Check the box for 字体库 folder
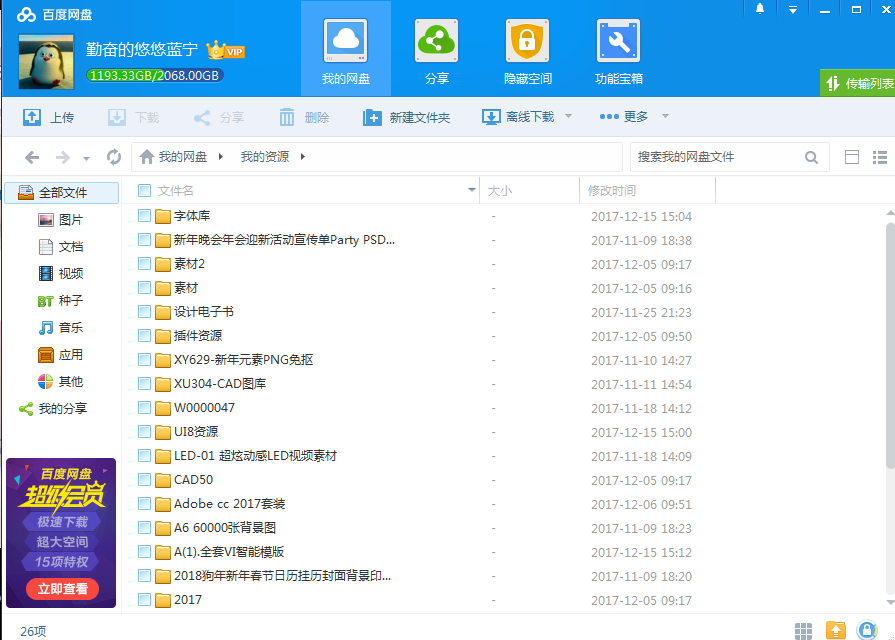This screenshot has width=895, height=640. coord(144,216)
